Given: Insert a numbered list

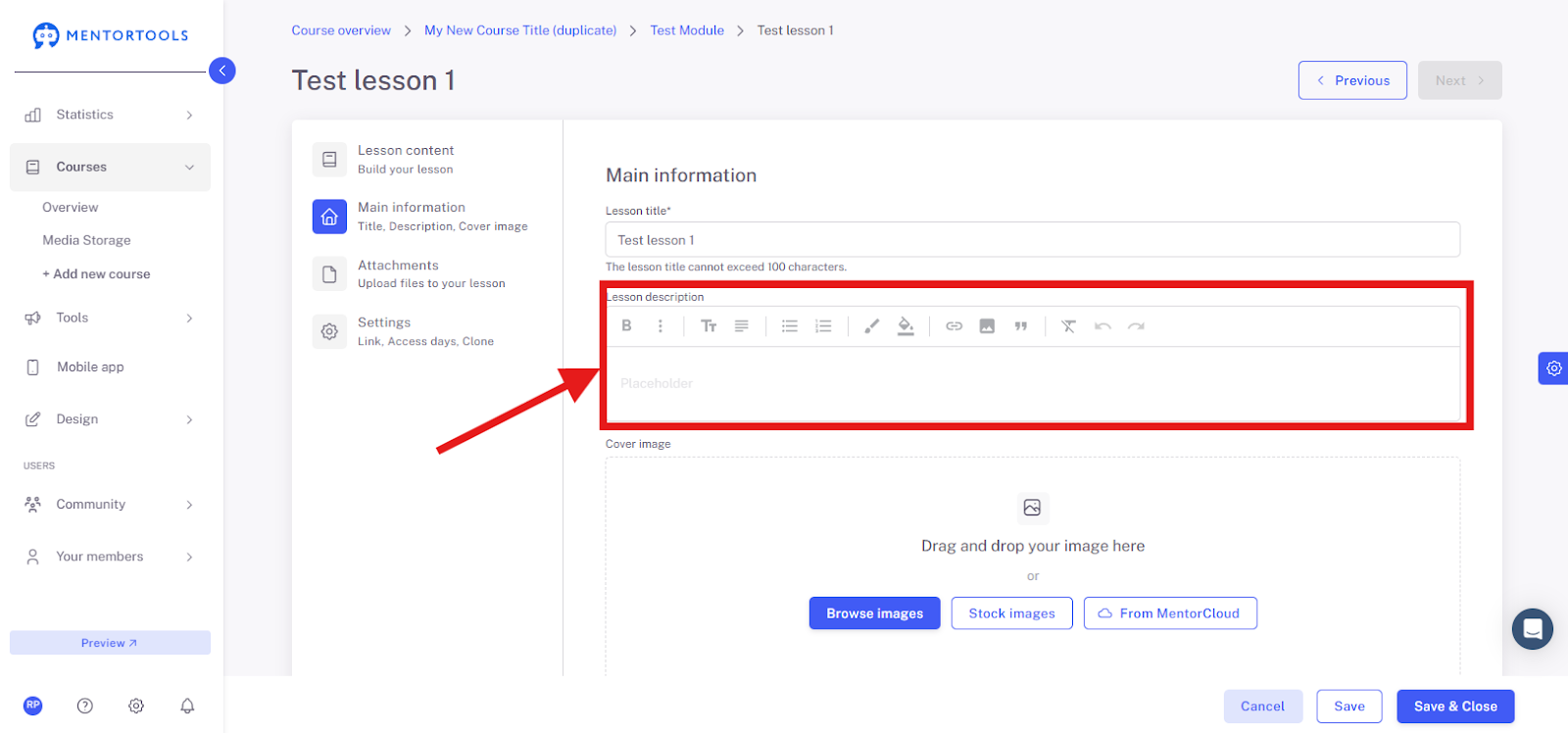Looking at the screenshot, I should [823, 326].
